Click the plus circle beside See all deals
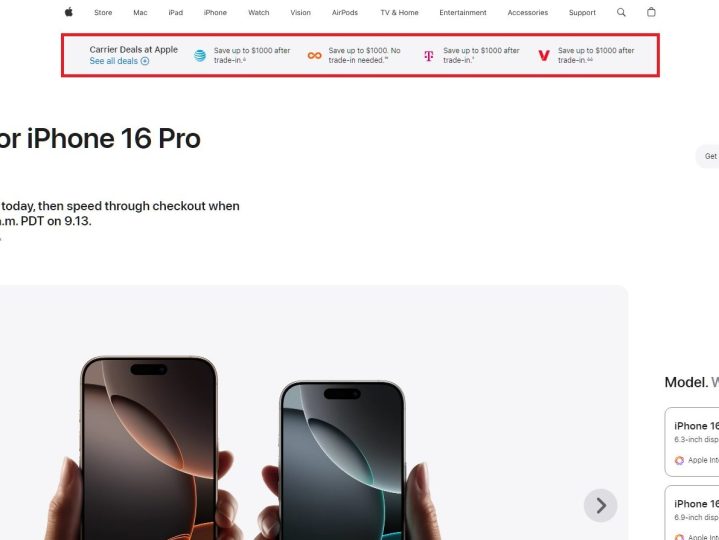The width and height of the screenshot is (719, 540). coord(145,61)
